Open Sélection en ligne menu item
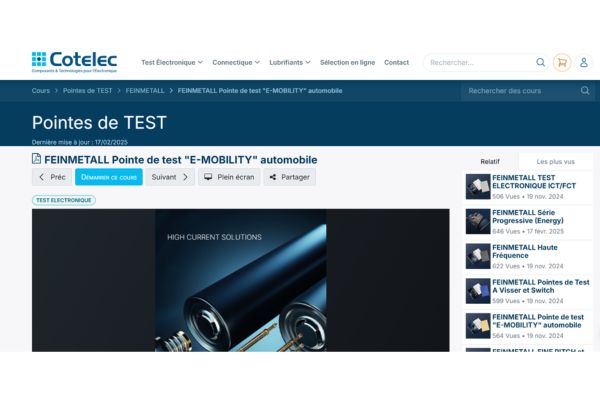This screenshot has width=600, height=400. pos(347,62)
